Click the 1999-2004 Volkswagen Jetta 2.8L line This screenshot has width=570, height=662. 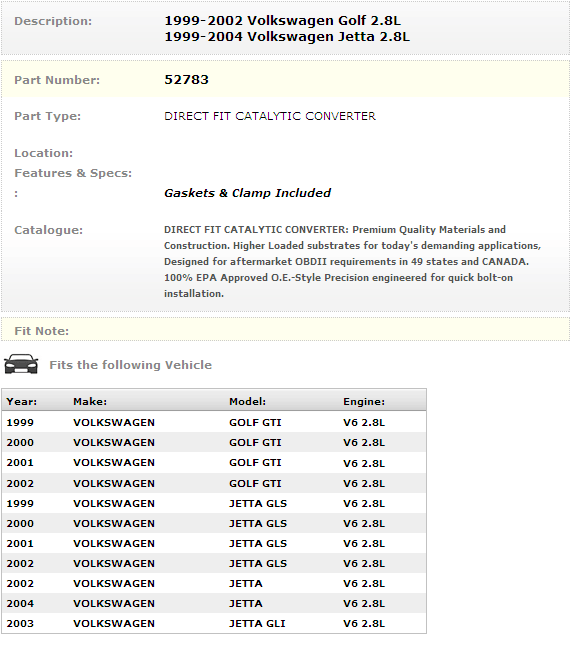(x=287, y=37)
